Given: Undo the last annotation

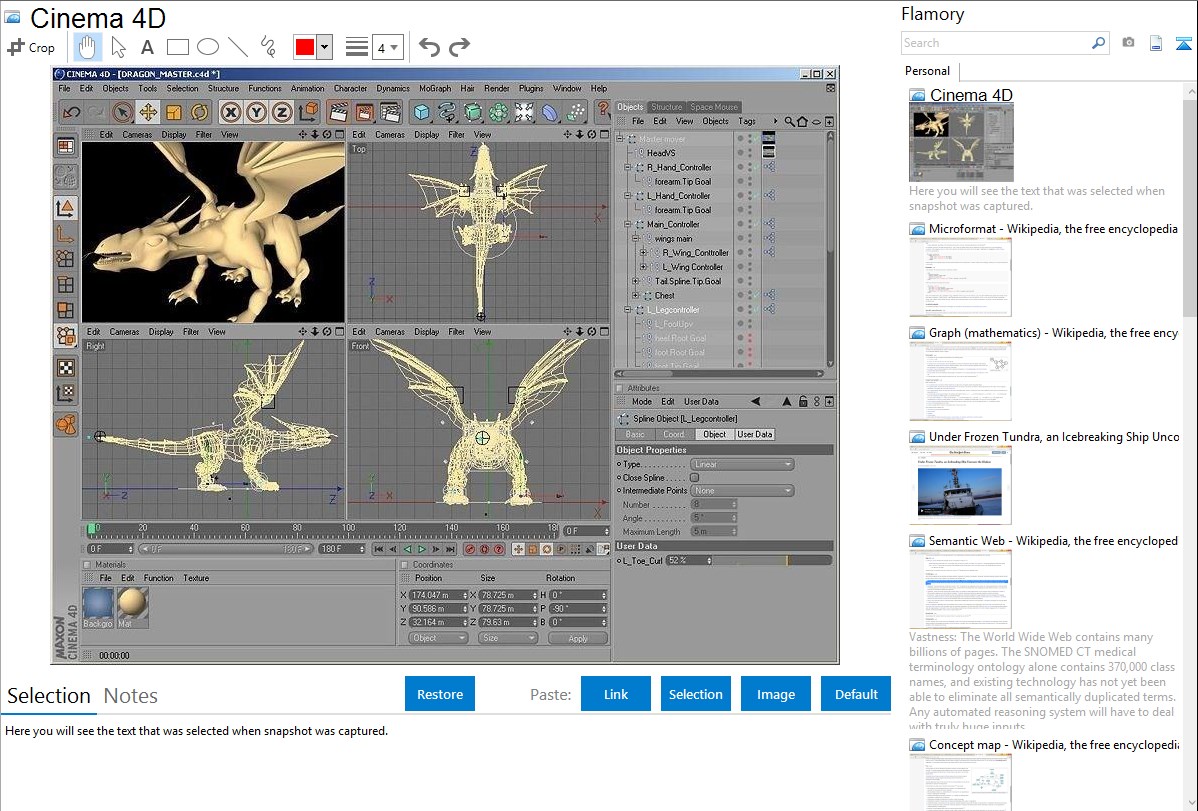Looking at the screenshot, I should pyautogui.click(x=429, y=47).
